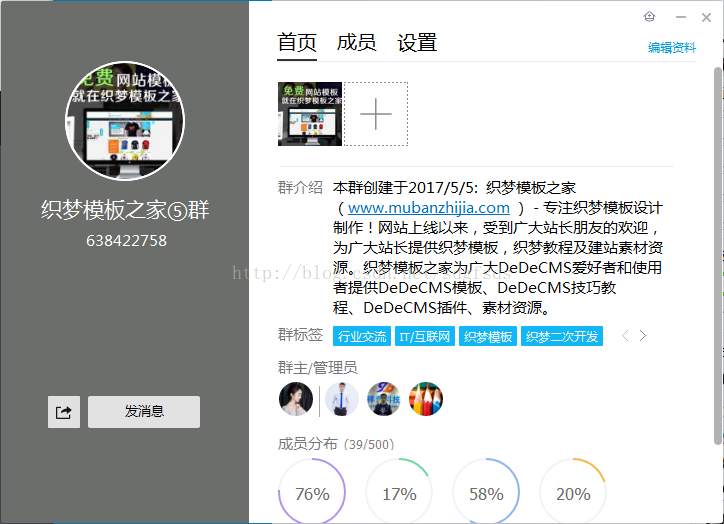Click the 成员分布 (39/500) heading
This screenshot has height=524, width=724.
click(336, 444)
